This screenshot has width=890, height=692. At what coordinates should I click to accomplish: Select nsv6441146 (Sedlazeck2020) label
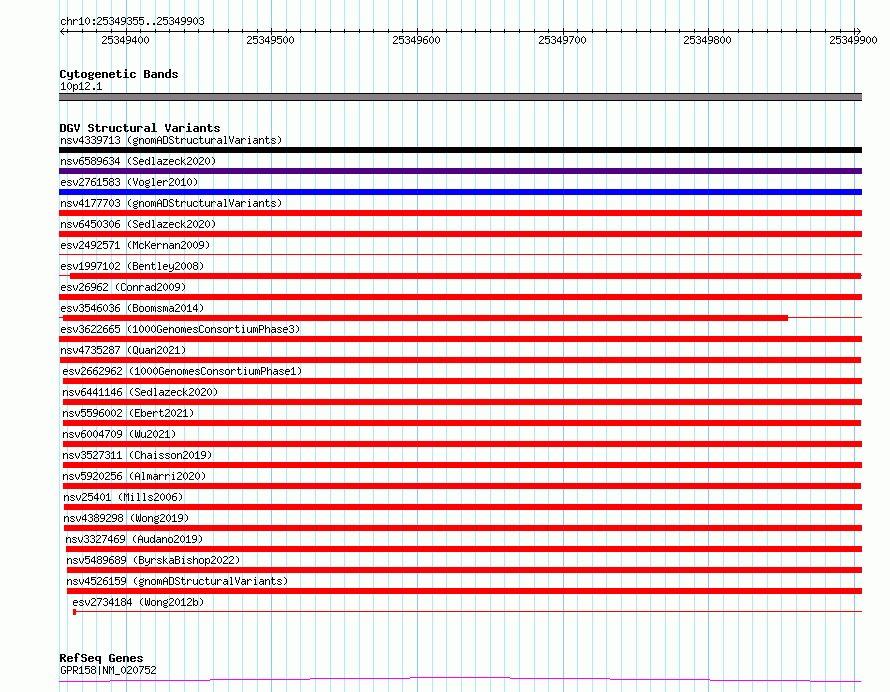click(x=140, y=392)
